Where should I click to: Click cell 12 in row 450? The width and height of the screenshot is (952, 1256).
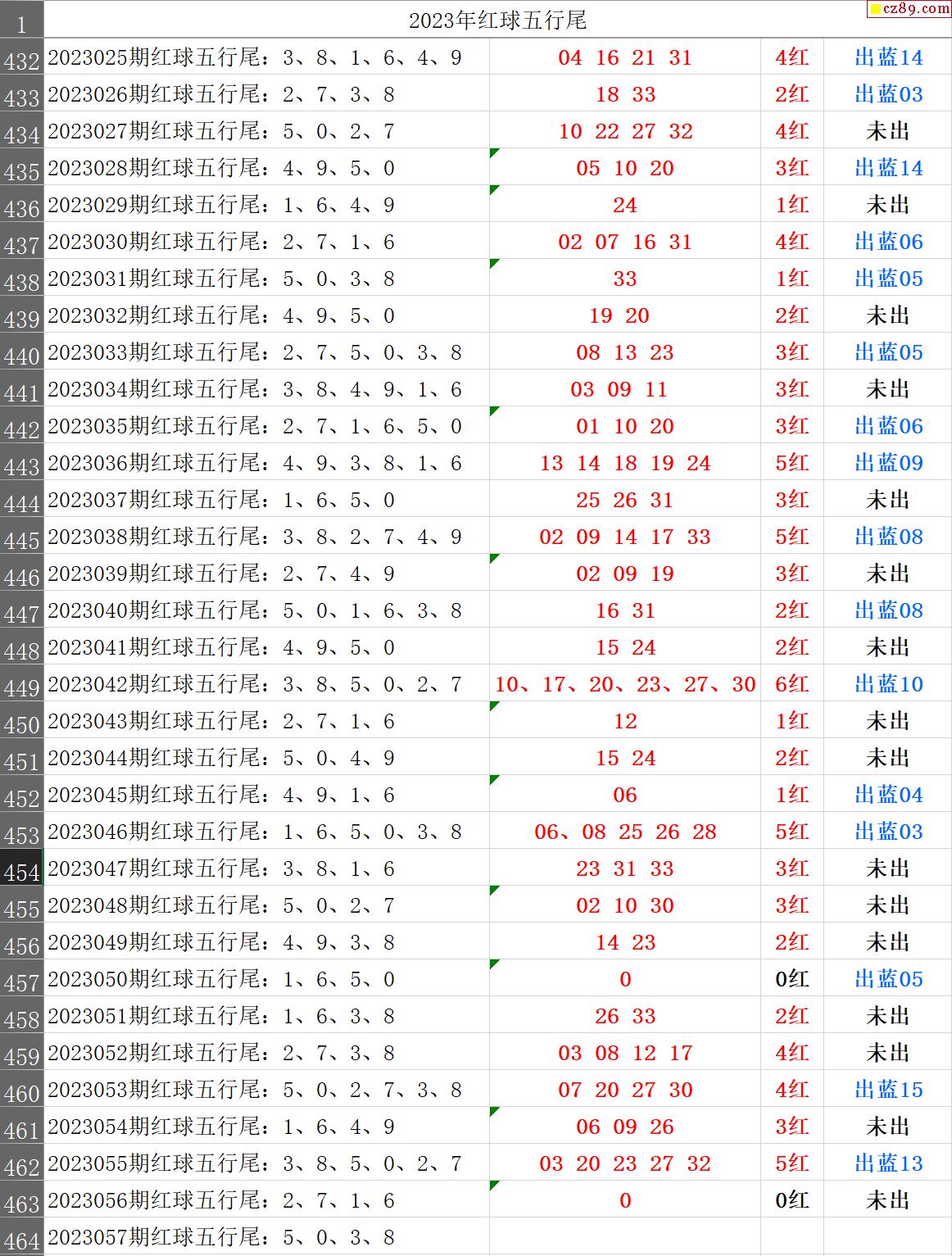click(625, 721)
